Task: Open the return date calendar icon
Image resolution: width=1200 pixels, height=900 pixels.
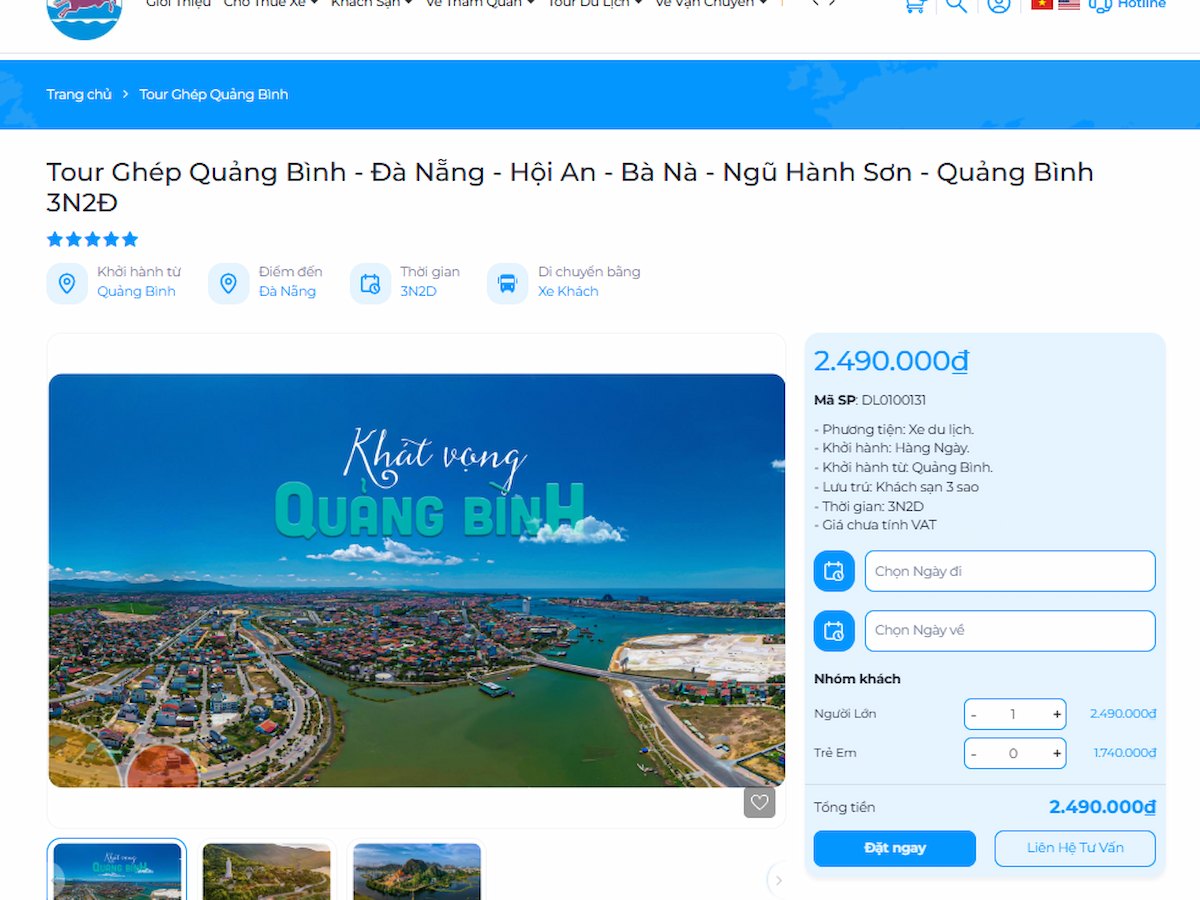Action: [833, 630]
